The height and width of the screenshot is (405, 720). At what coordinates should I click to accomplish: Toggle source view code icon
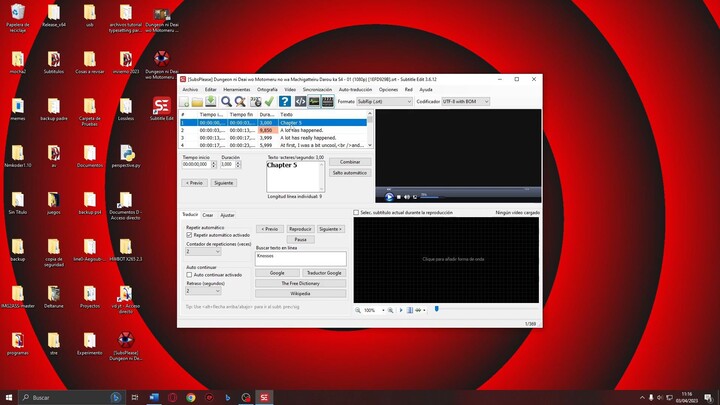click(299, 101)
